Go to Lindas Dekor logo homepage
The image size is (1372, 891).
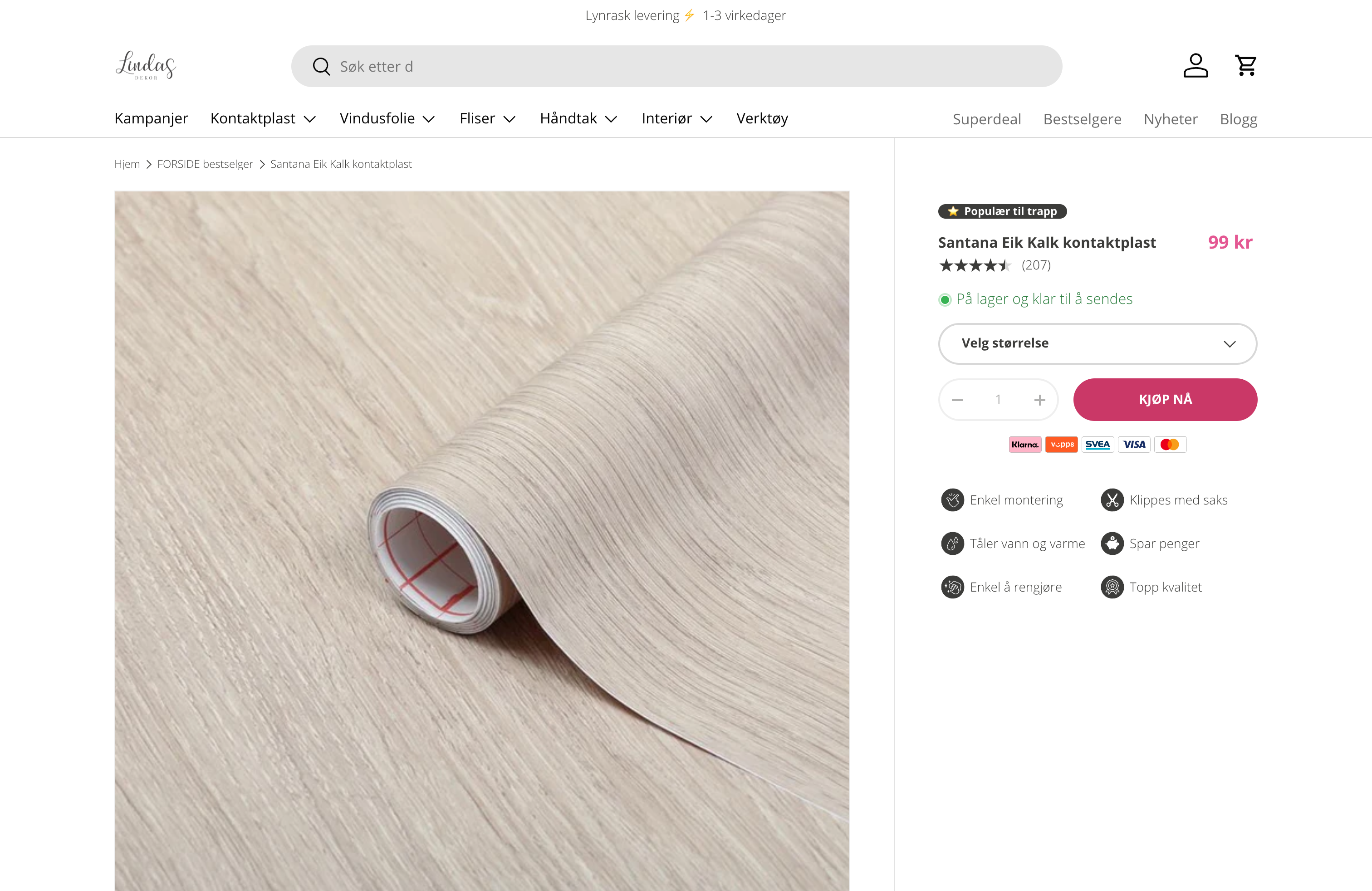click(x=146, y=66)
